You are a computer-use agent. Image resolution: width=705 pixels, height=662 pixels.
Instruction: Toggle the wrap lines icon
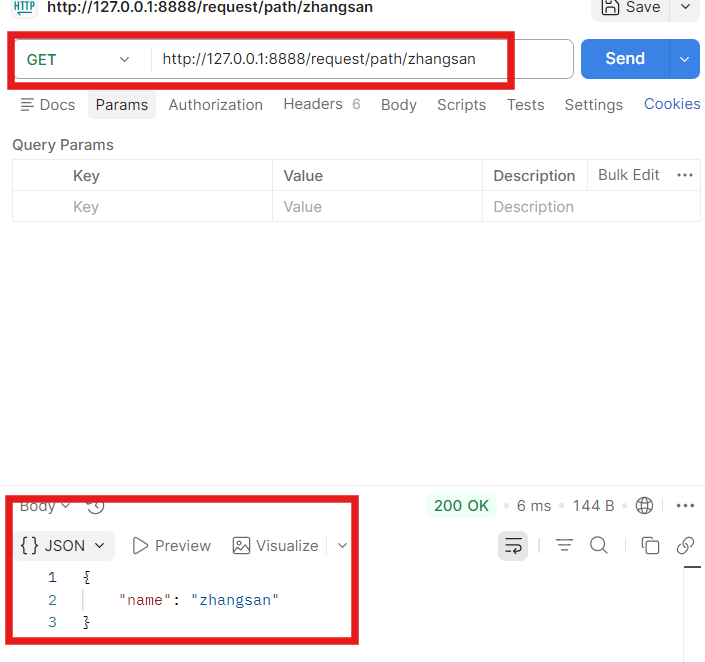[513, 546]
